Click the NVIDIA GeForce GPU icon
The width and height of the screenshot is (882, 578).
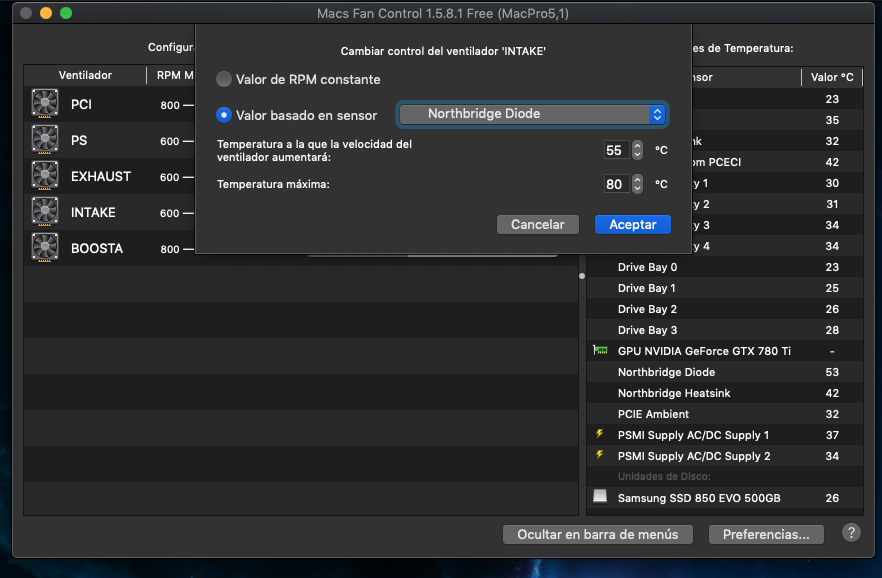[600, 351]
